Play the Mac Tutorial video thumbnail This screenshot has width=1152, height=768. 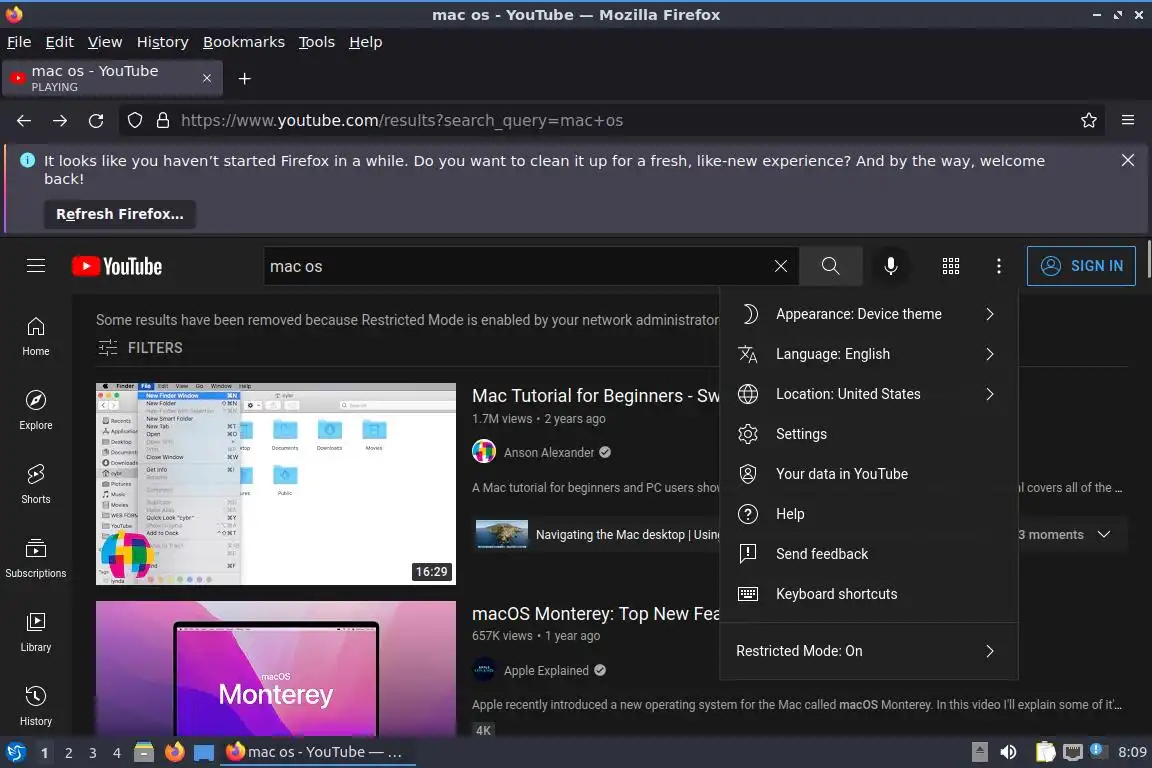(x=276, y=484)
